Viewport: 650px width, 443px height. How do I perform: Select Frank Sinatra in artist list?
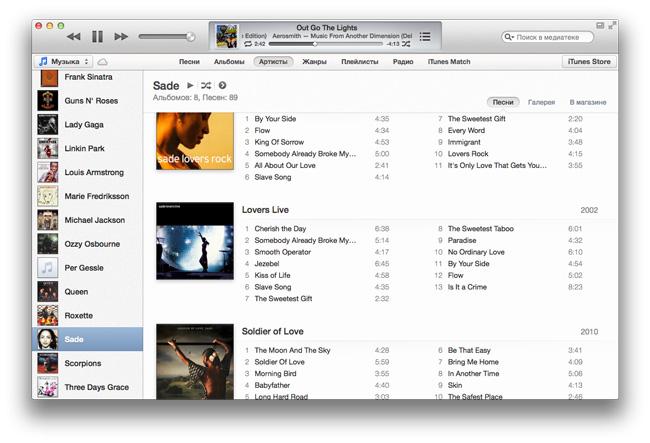[x=87, y=77]
